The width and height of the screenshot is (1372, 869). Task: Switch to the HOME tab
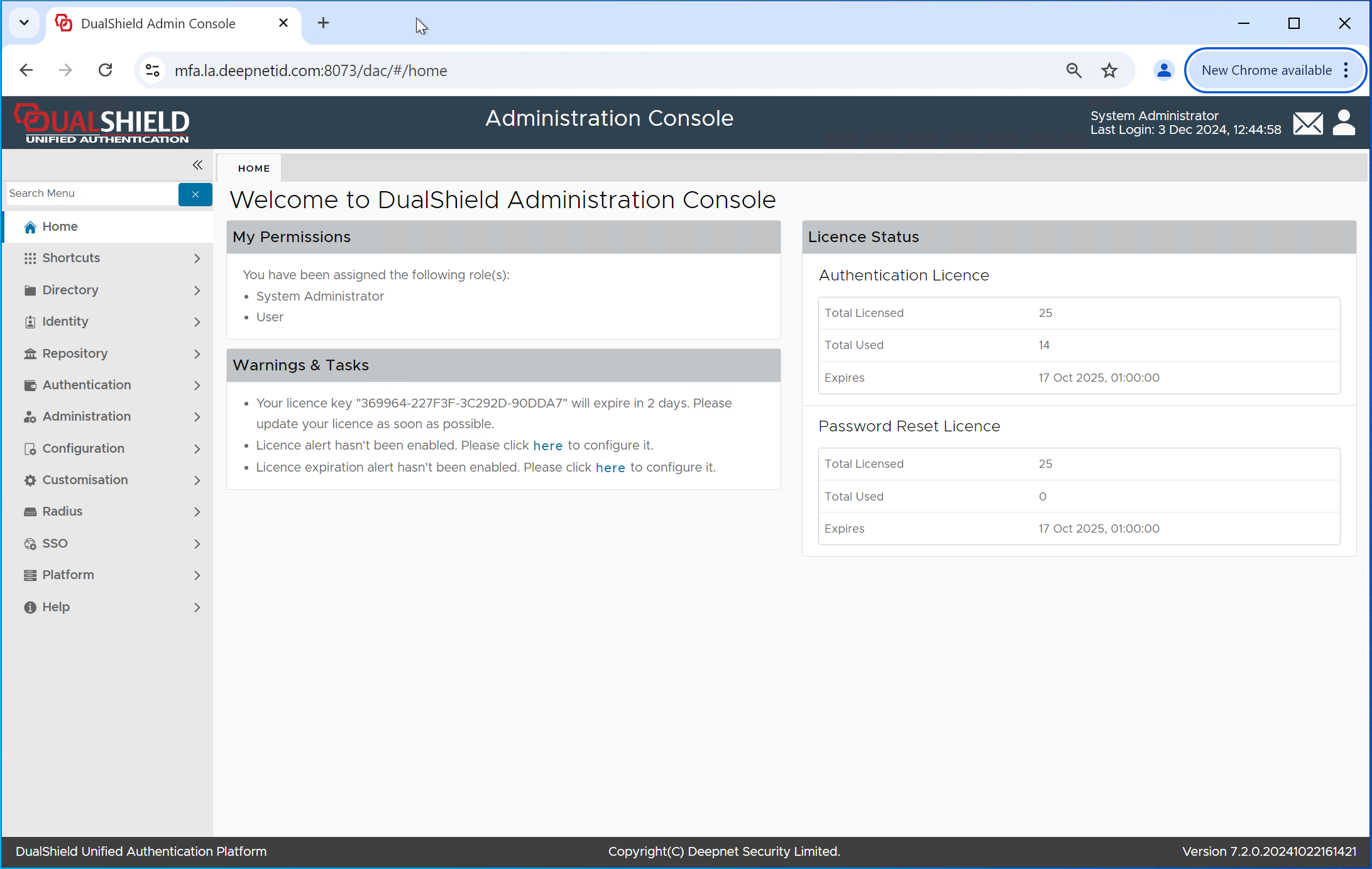(x=254, y=169)
